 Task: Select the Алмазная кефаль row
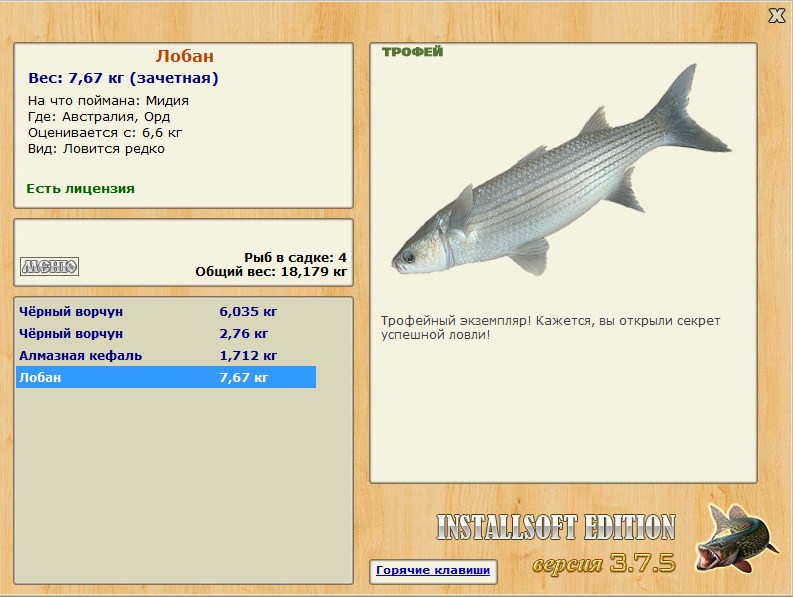166,356
